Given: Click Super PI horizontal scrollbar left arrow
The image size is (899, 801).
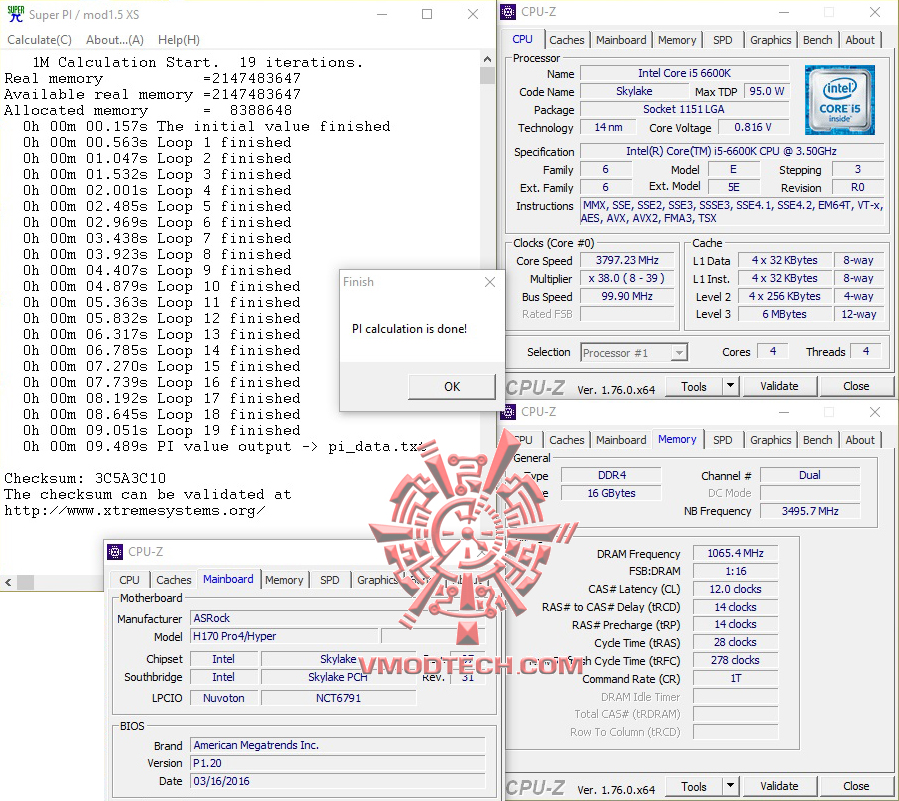Looking at the screenshot, I should [8, 582].
